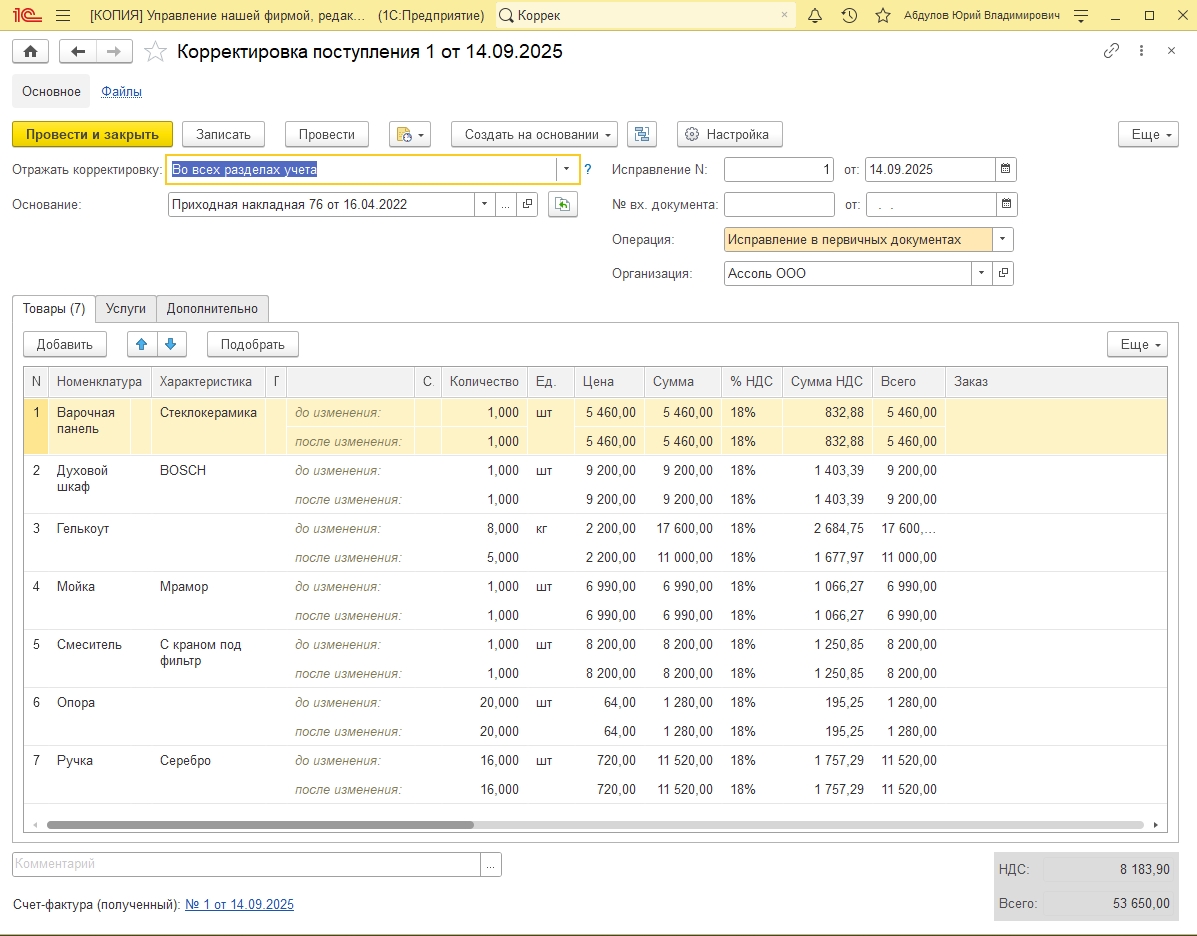Choose basis document via the ellipsis button
The height and width of the screenshot is (936, 1197).
(x=505, y=205)
